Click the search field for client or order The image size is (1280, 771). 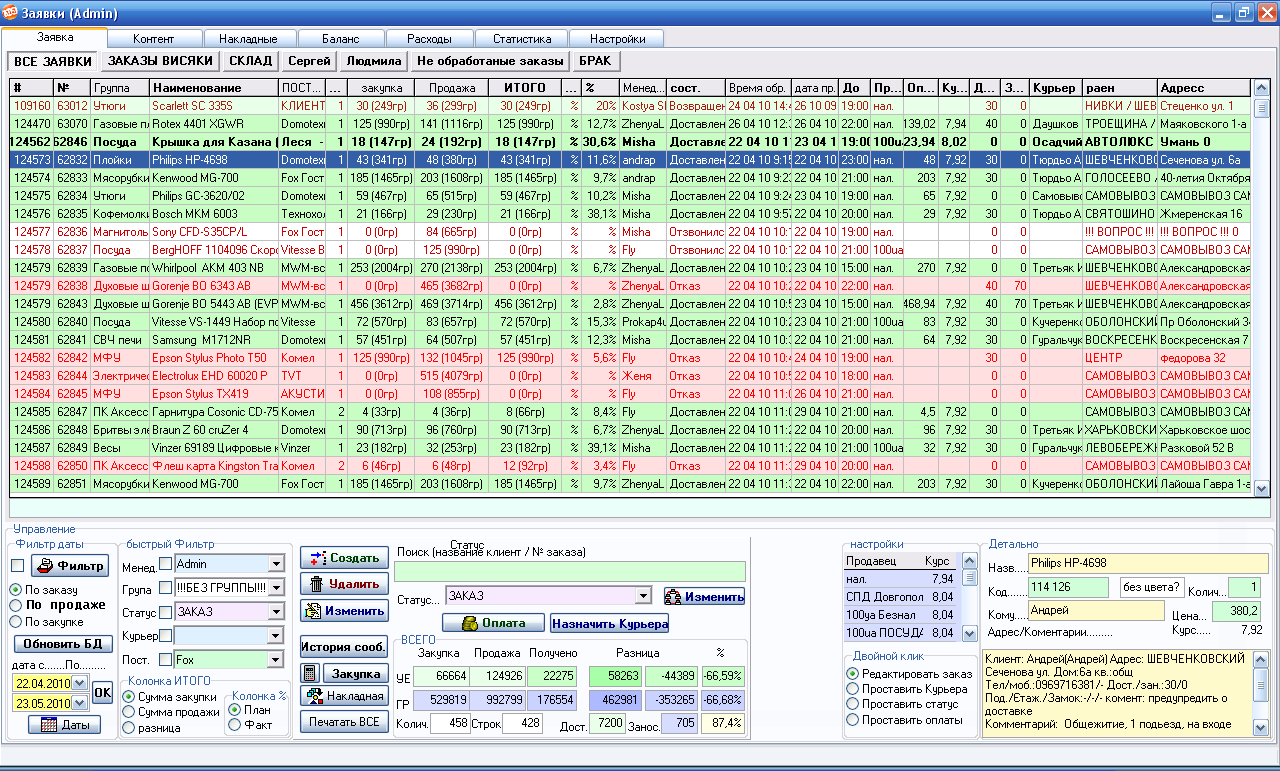(x=569, y=572)
